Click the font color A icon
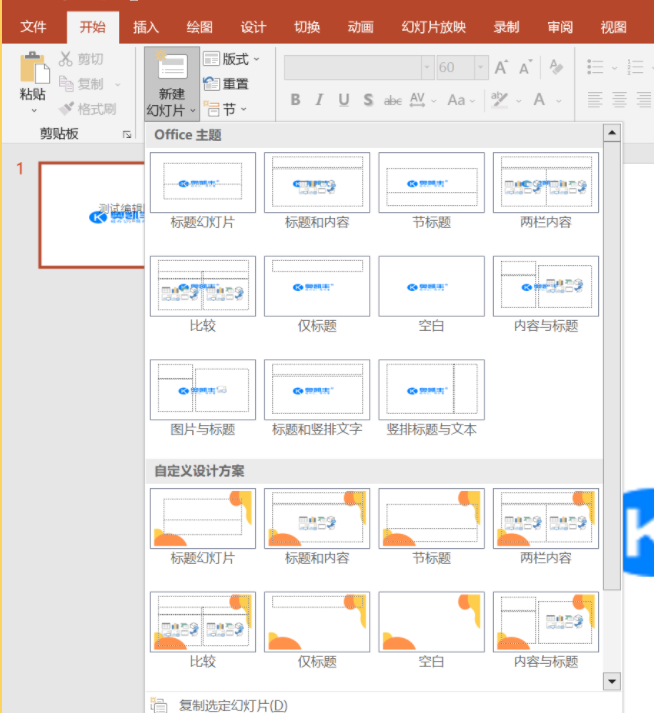654x713 pixels. [x=539, y=100]
